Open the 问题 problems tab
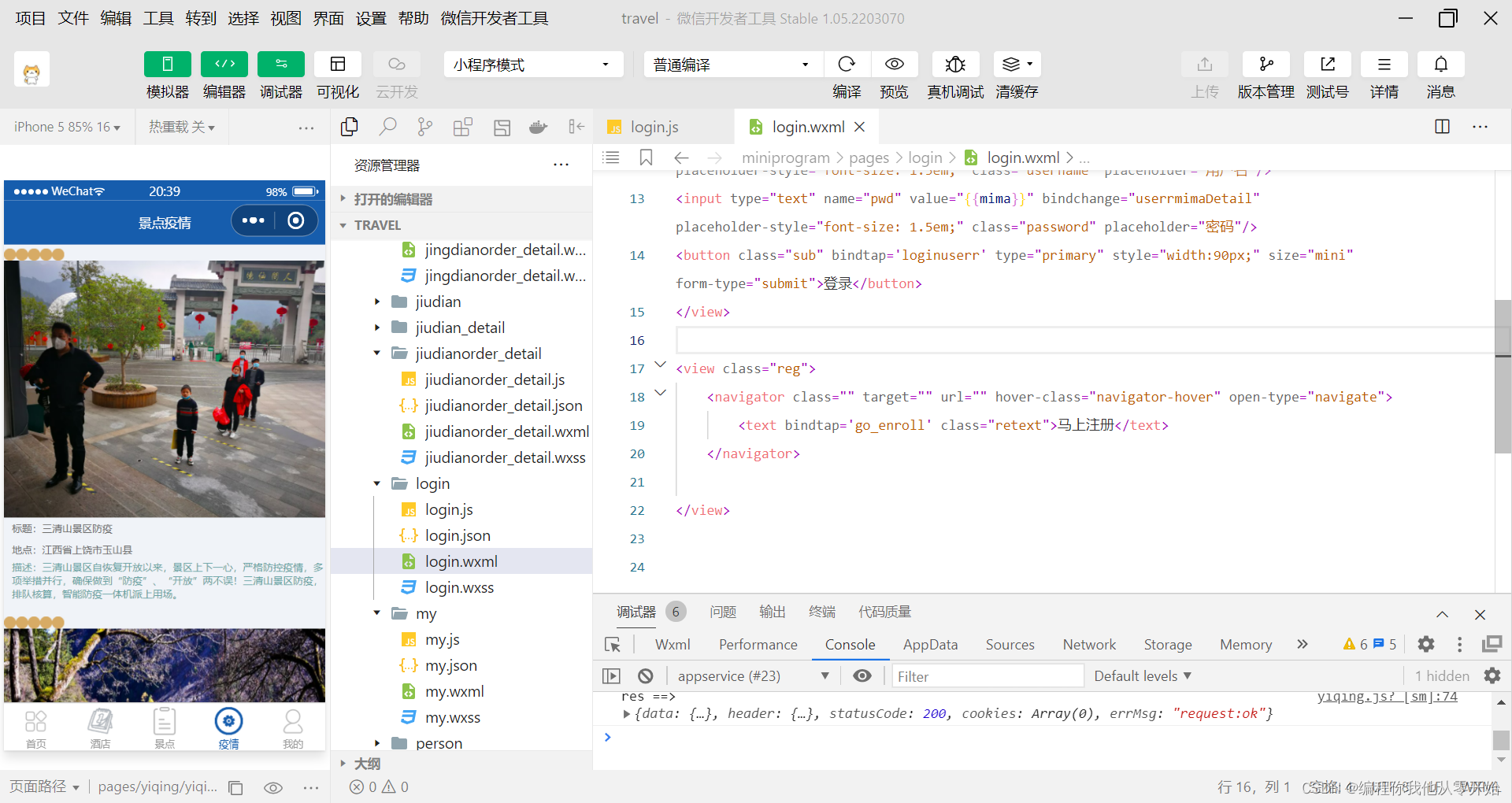The width and height of the screenshot is (1512, 803). (723, 612)
